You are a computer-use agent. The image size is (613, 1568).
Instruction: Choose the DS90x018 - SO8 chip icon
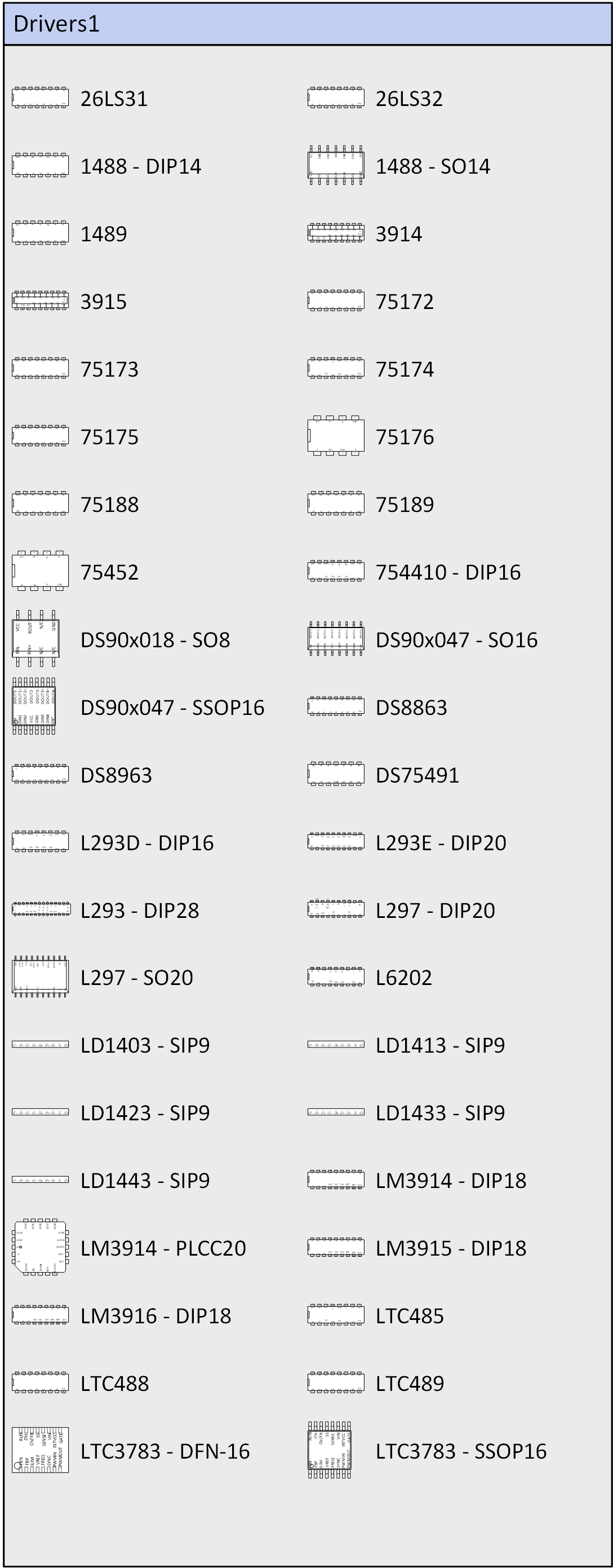pos(35,639)
